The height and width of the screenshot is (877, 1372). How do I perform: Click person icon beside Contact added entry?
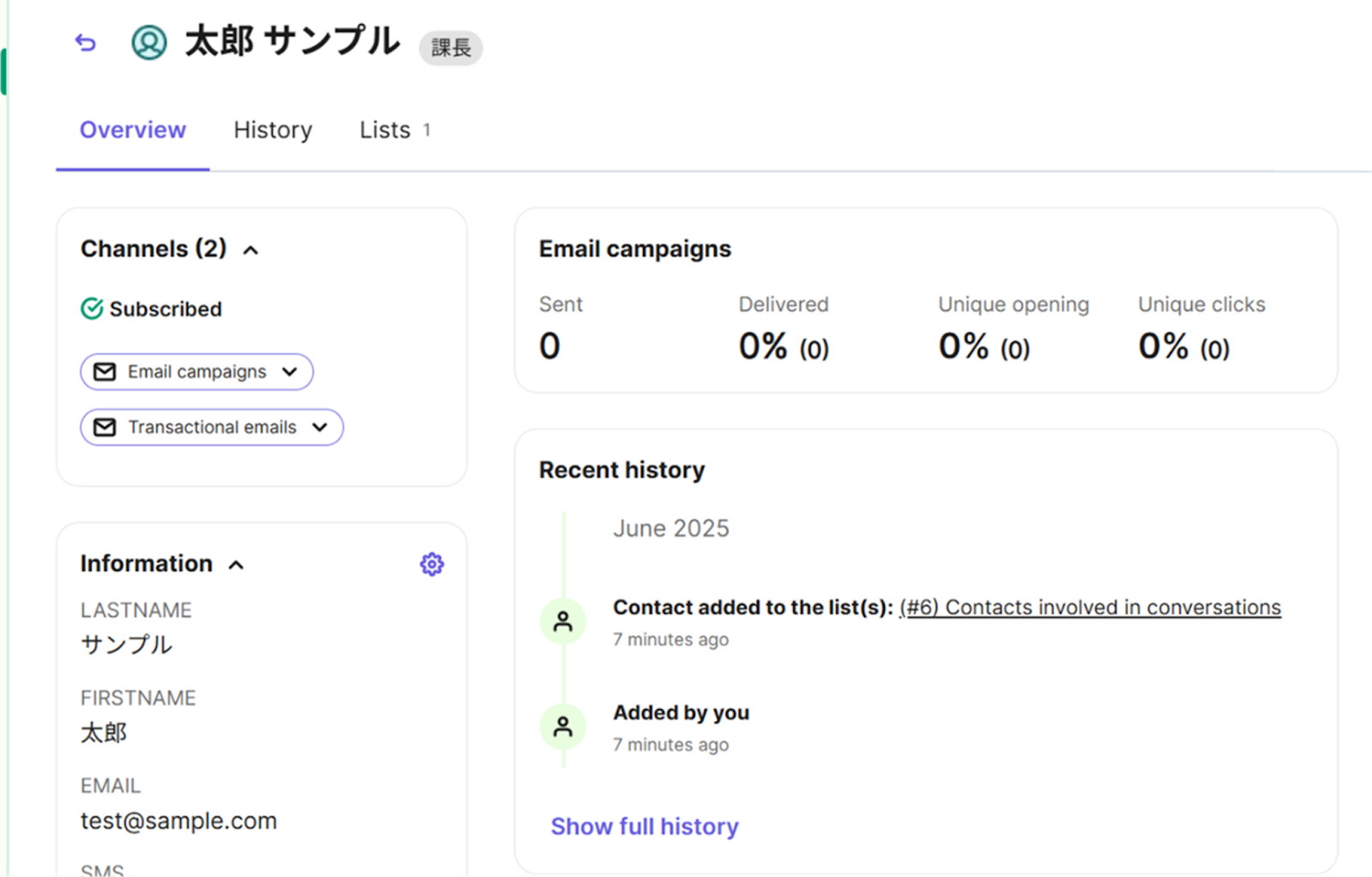coord(563,622)
